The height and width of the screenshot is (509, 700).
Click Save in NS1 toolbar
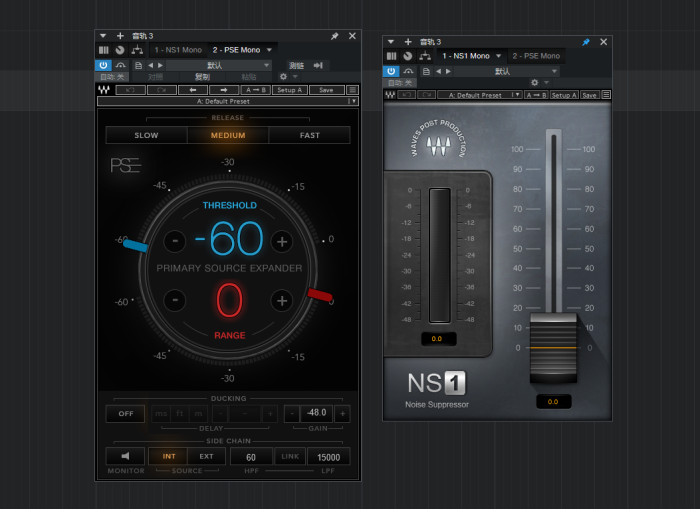(589, 95)
